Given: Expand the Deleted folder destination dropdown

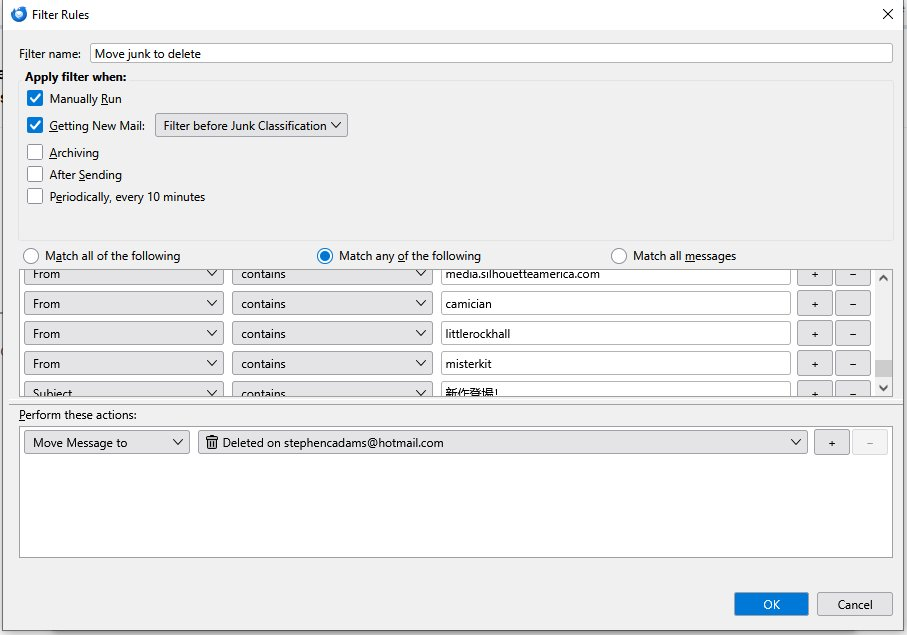Looking at the screenshot, I should point(502,442).
